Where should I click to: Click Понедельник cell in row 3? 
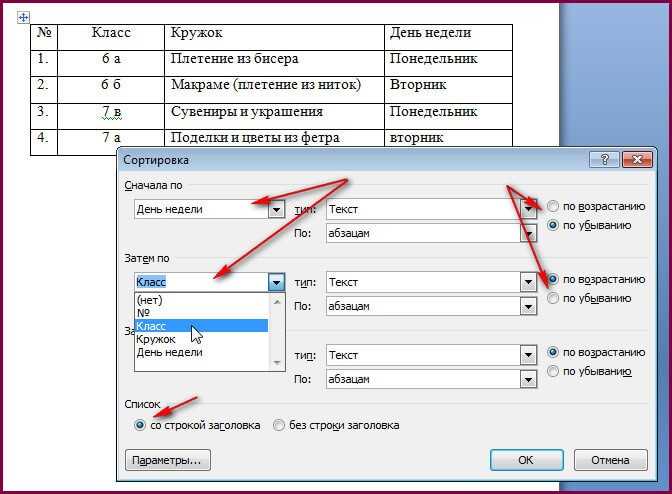[448, 116]
